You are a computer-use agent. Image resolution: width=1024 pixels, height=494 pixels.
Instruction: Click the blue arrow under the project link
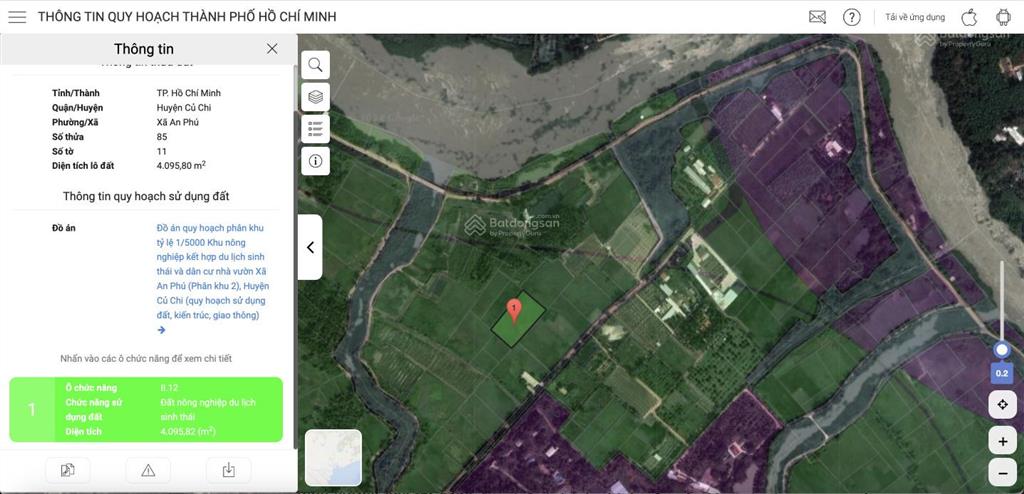pyautogui.click(x=161, y=330)
